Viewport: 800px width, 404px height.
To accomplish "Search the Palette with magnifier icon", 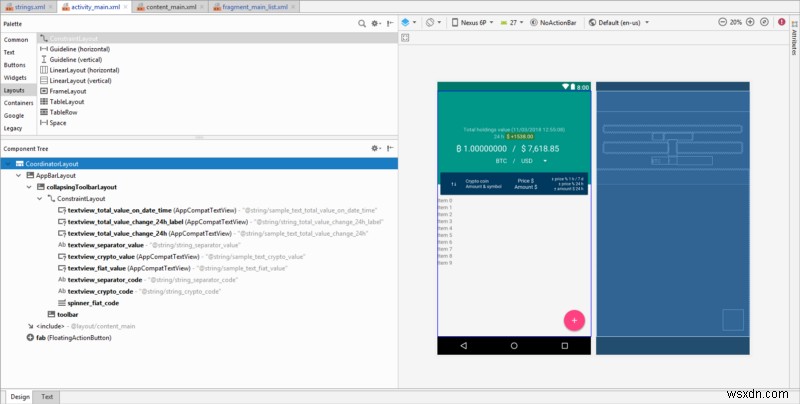I will pos(362,23).
